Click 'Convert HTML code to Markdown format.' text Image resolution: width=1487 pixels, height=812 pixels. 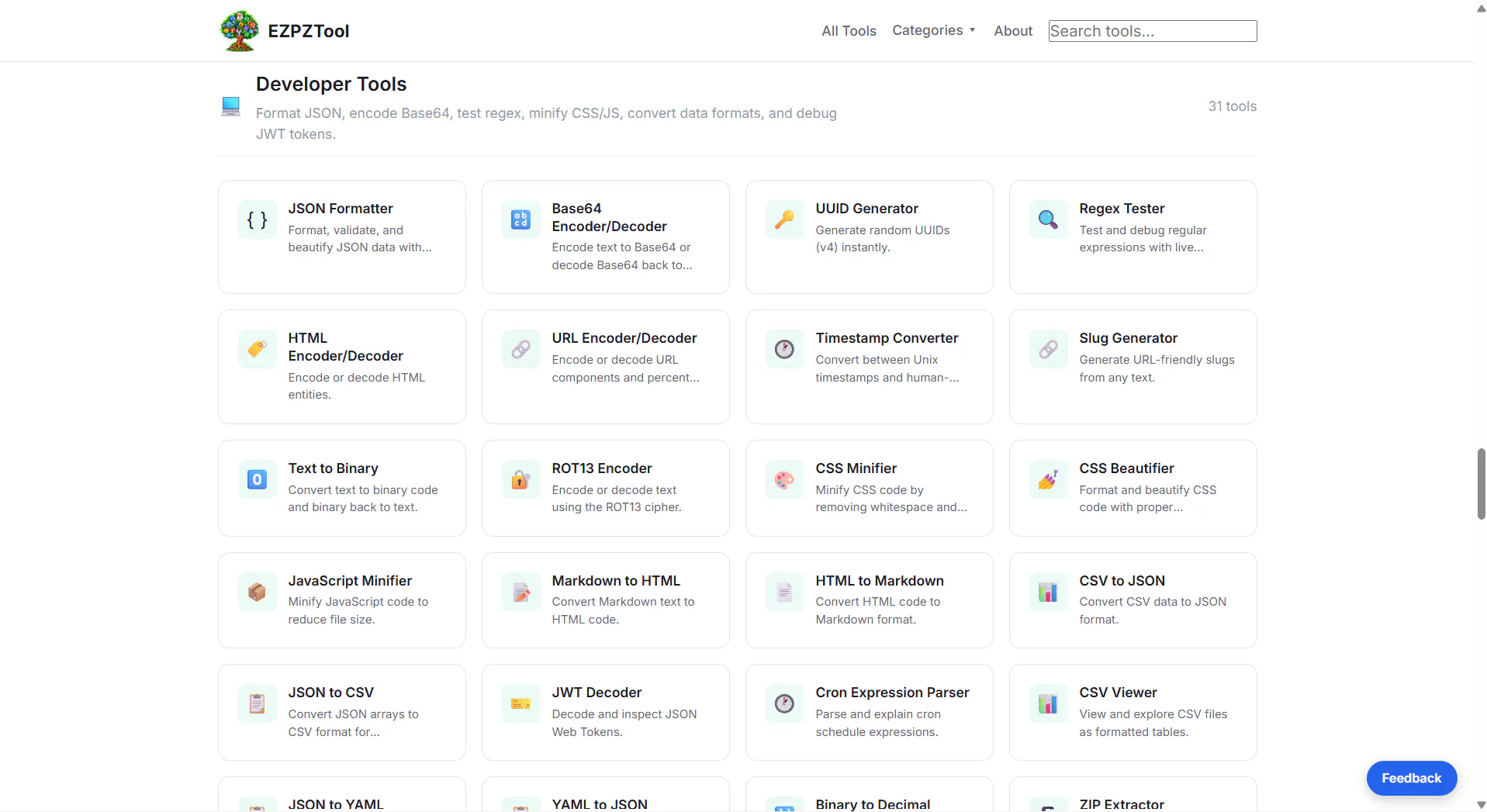(877, 610)
